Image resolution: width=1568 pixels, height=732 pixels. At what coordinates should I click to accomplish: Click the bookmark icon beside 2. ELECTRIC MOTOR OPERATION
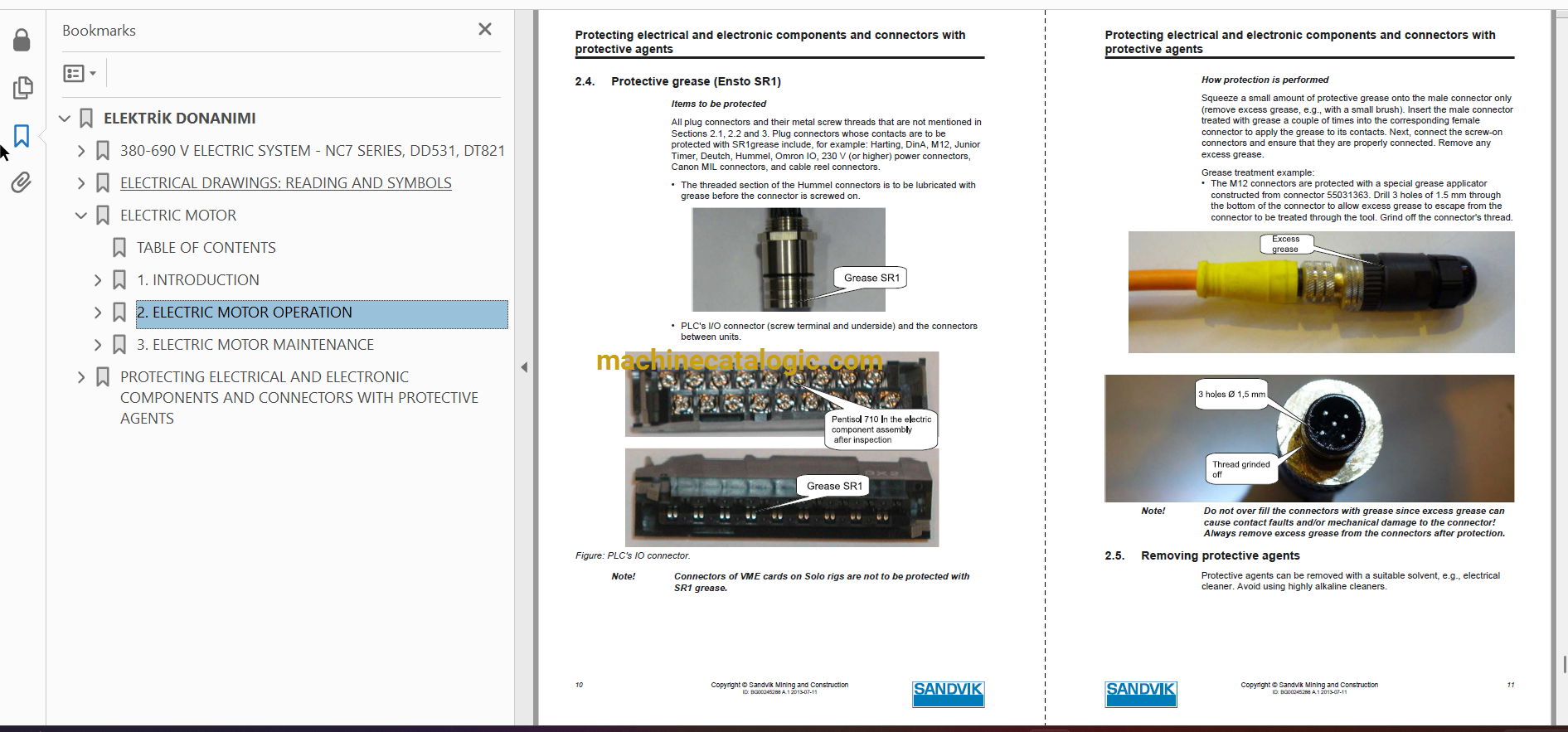click(x=119, y=313)
